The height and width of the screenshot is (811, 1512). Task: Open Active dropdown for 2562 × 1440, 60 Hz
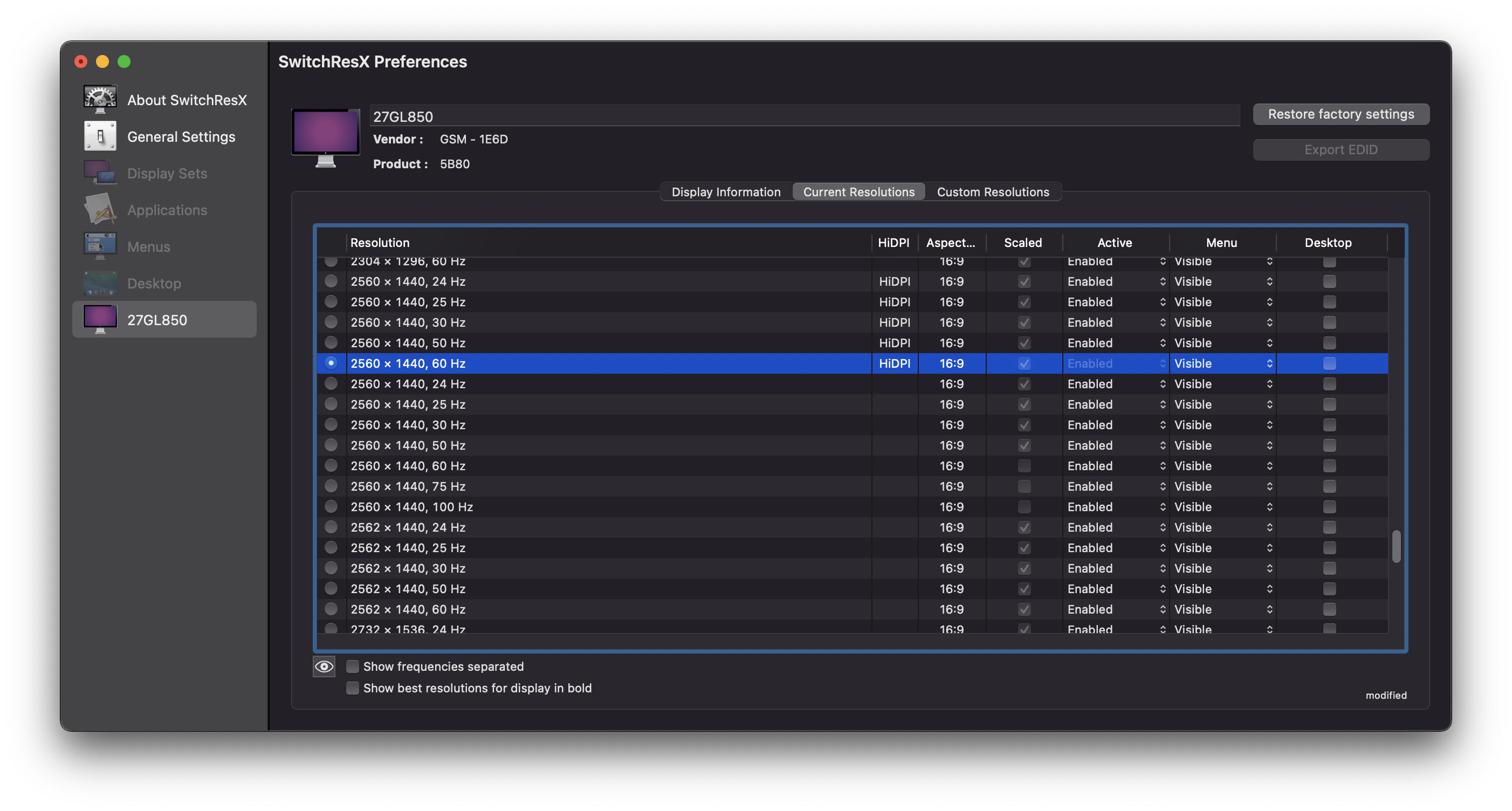point(1116,609)
